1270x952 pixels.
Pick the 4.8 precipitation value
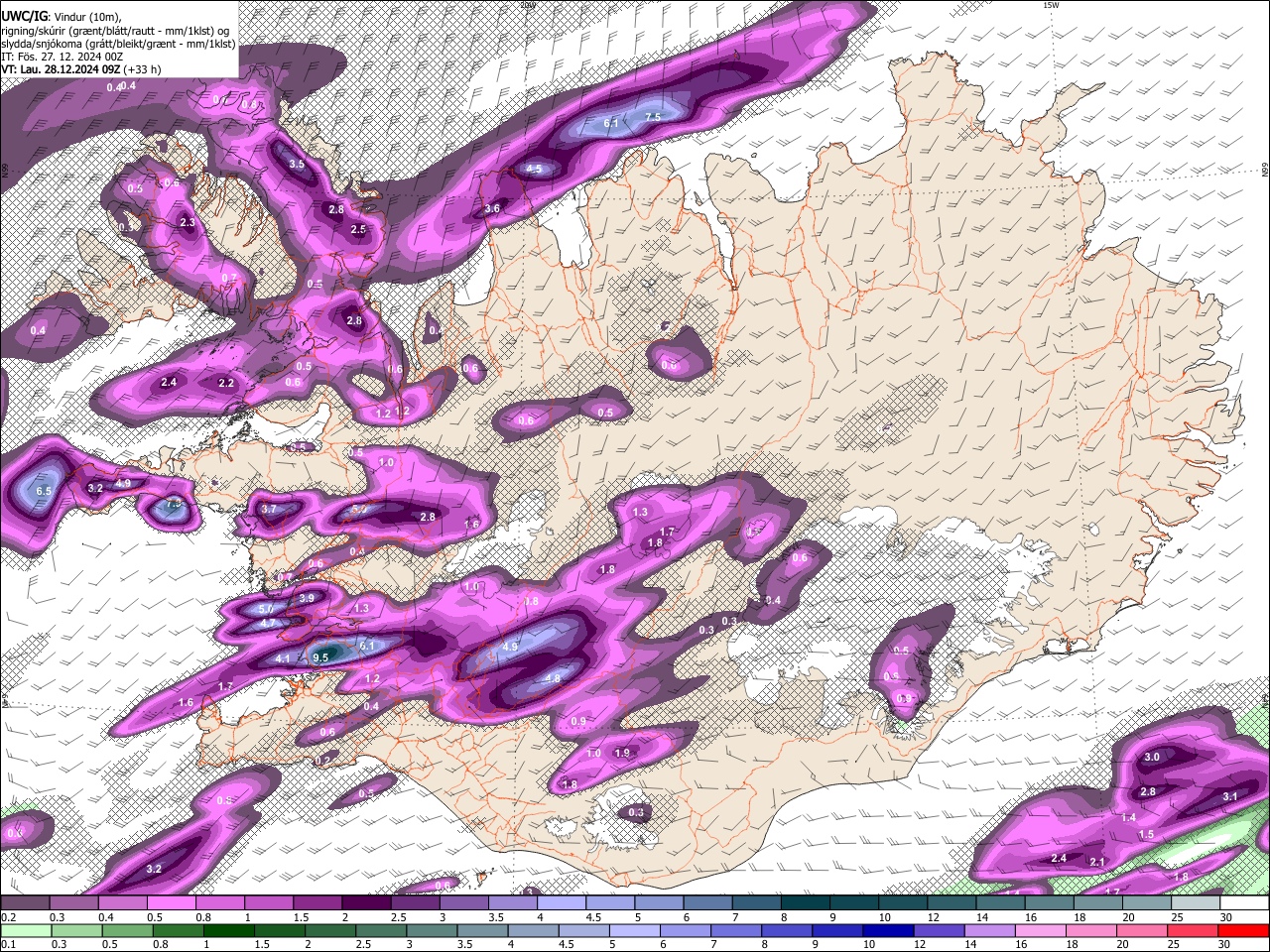tap(553, 679)
